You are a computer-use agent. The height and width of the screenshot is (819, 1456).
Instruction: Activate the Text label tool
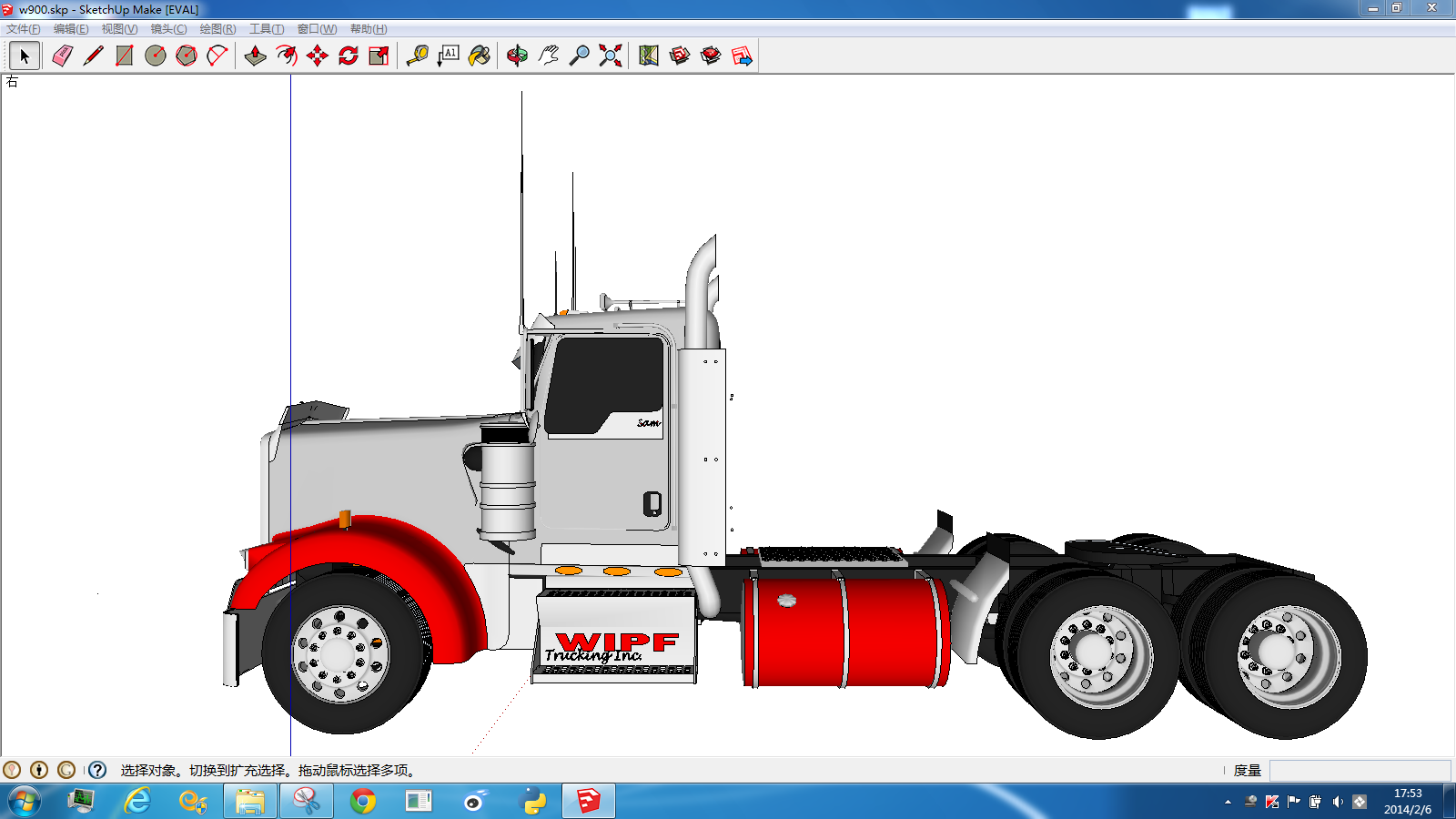449,56
